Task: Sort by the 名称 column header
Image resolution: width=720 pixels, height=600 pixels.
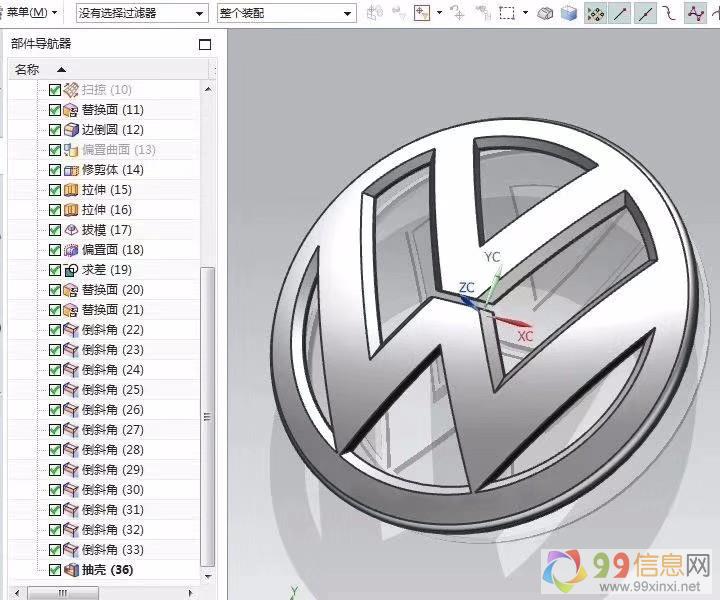Action: [28, 69]
